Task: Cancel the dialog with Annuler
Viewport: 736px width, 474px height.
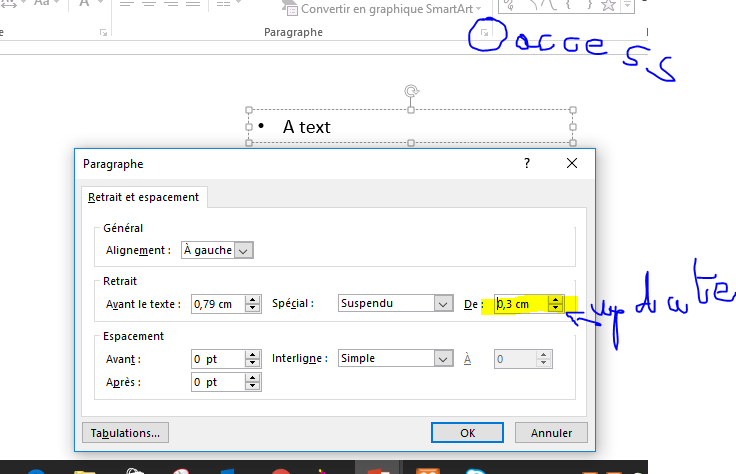Action: tap(552, 433)
